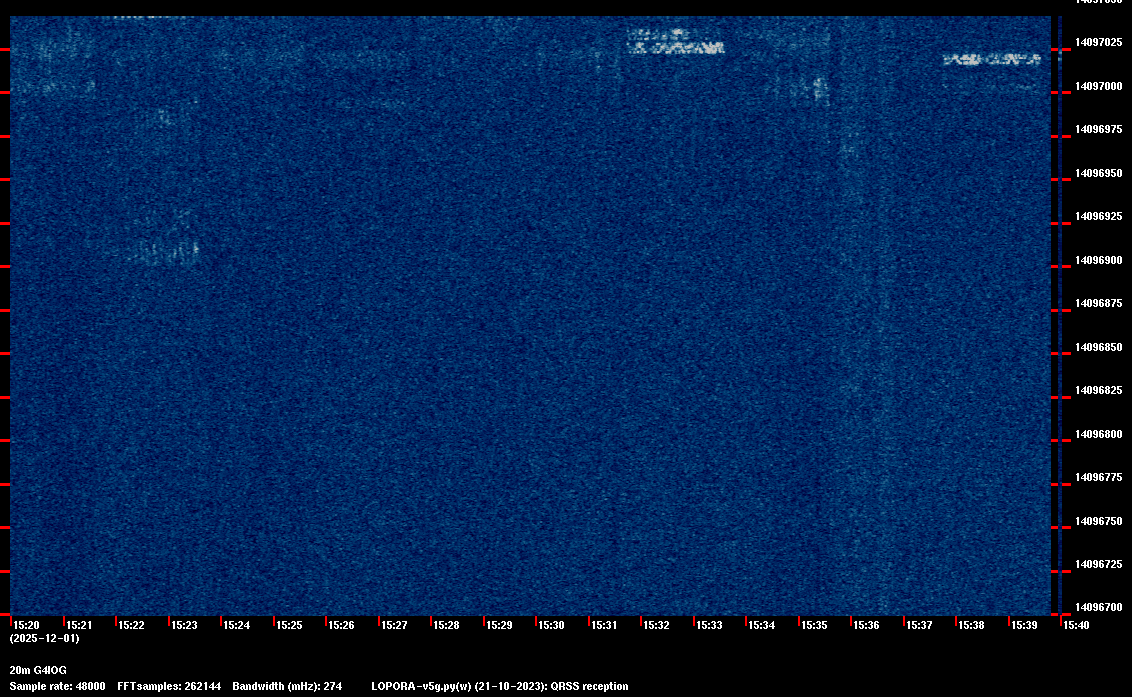Click the 14096775 frequency label
Viewport: 1132px width, 697px height.
pos(1099,477)
